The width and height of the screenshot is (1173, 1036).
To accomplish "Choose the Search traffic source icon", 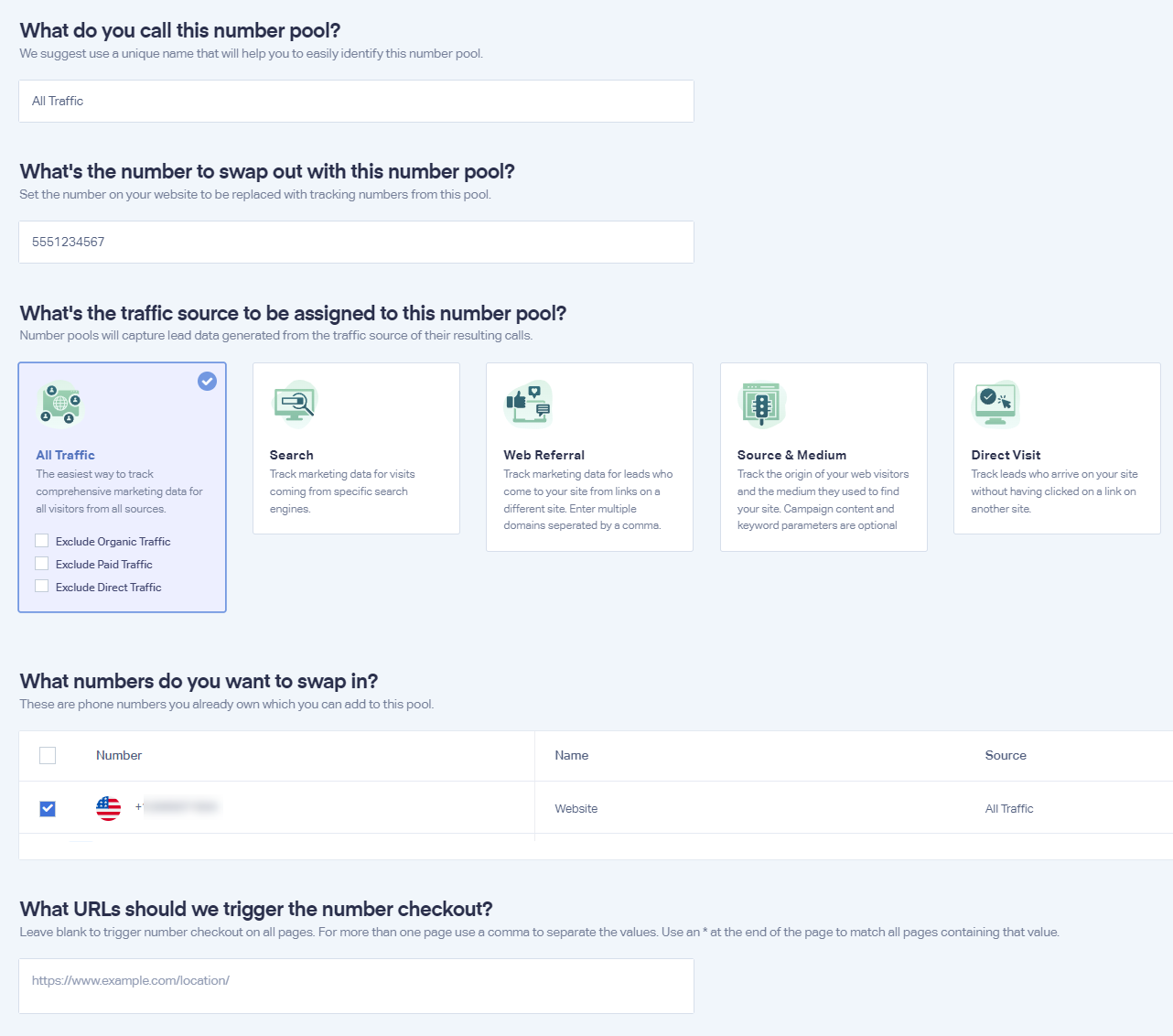I will [295, 405].
